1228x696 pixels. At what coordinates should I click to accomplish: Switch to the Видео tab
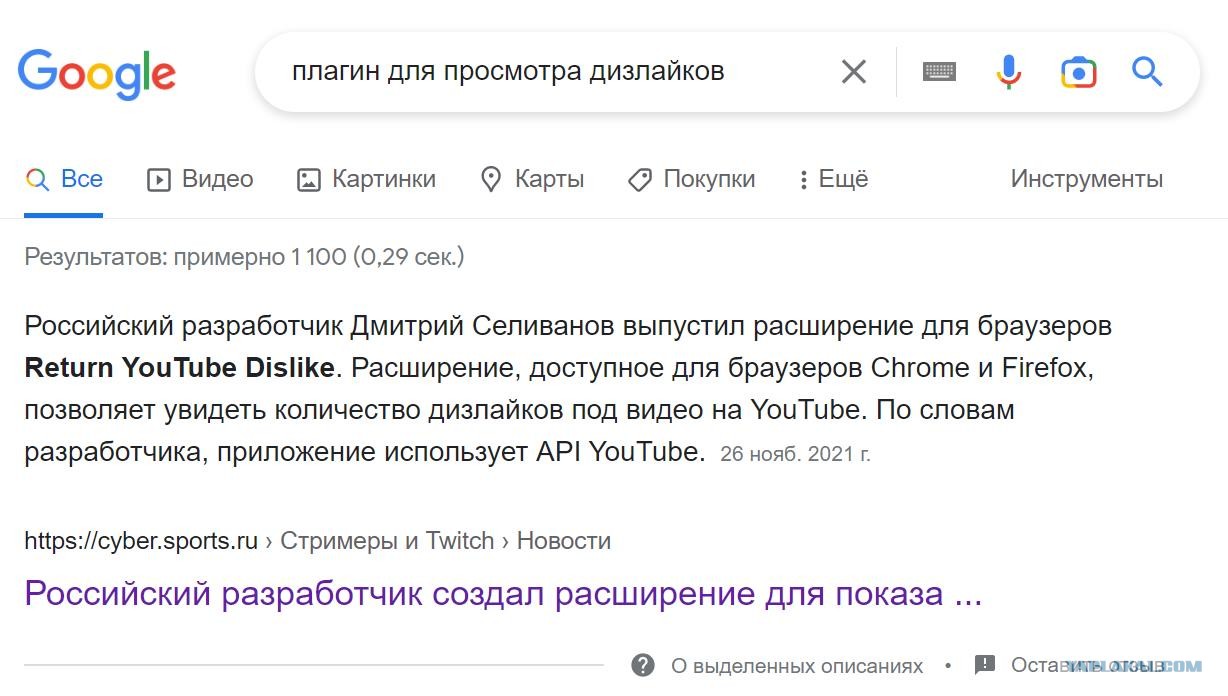coord(200,179)
